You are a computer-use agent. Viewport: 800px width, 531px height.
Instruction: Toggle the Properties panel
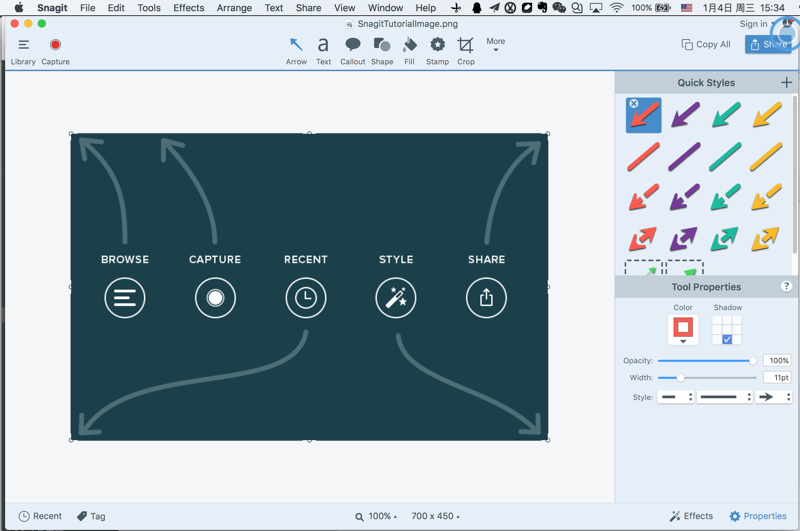(x=758, y=516)
